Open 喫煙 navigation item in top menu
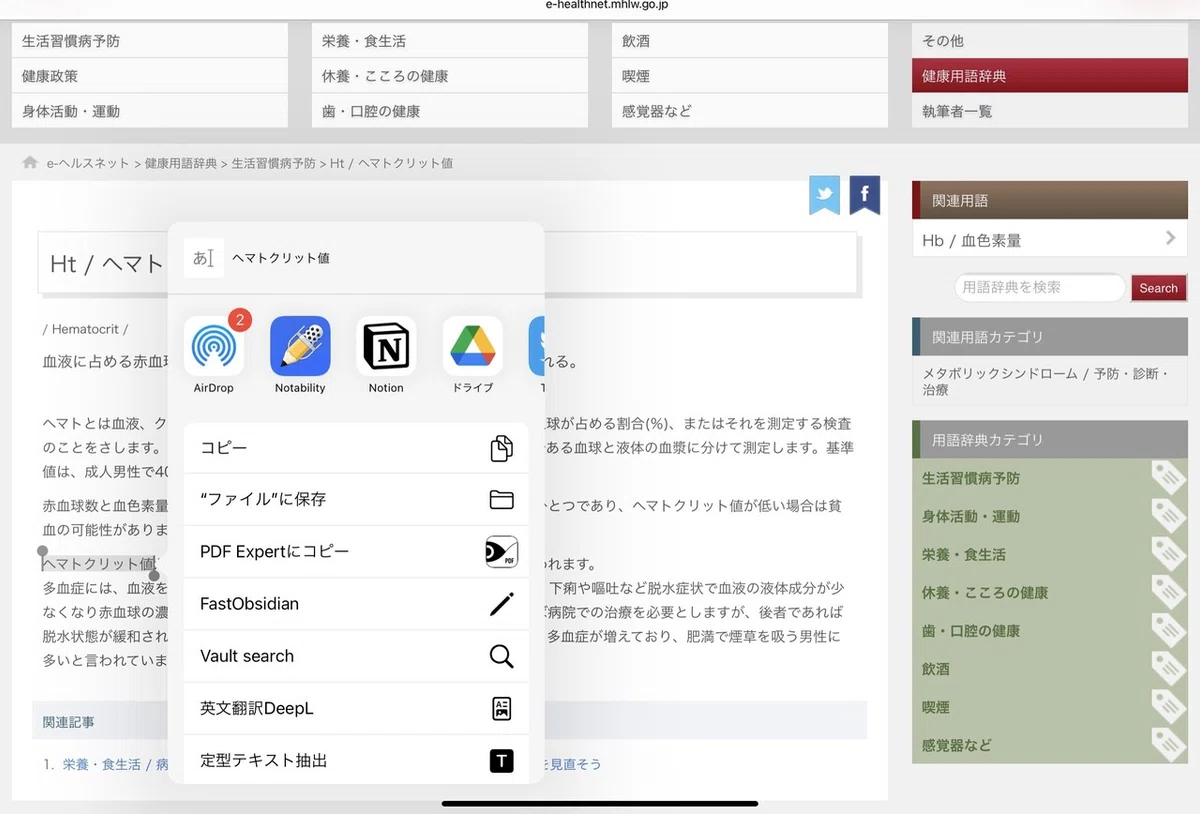The height and width of the screenshot is (814, 1200). (750, 76)
